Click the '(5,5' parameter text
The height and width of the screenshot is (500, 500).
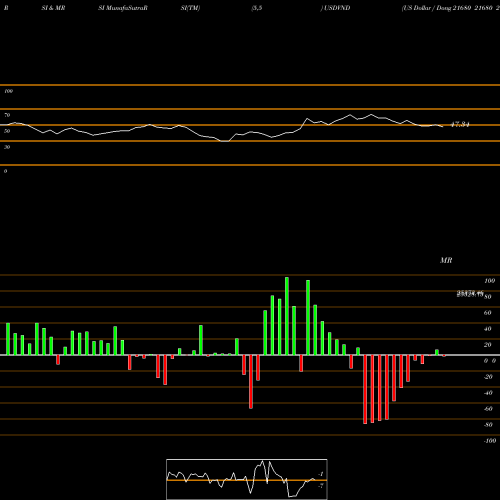pos(256,8)
